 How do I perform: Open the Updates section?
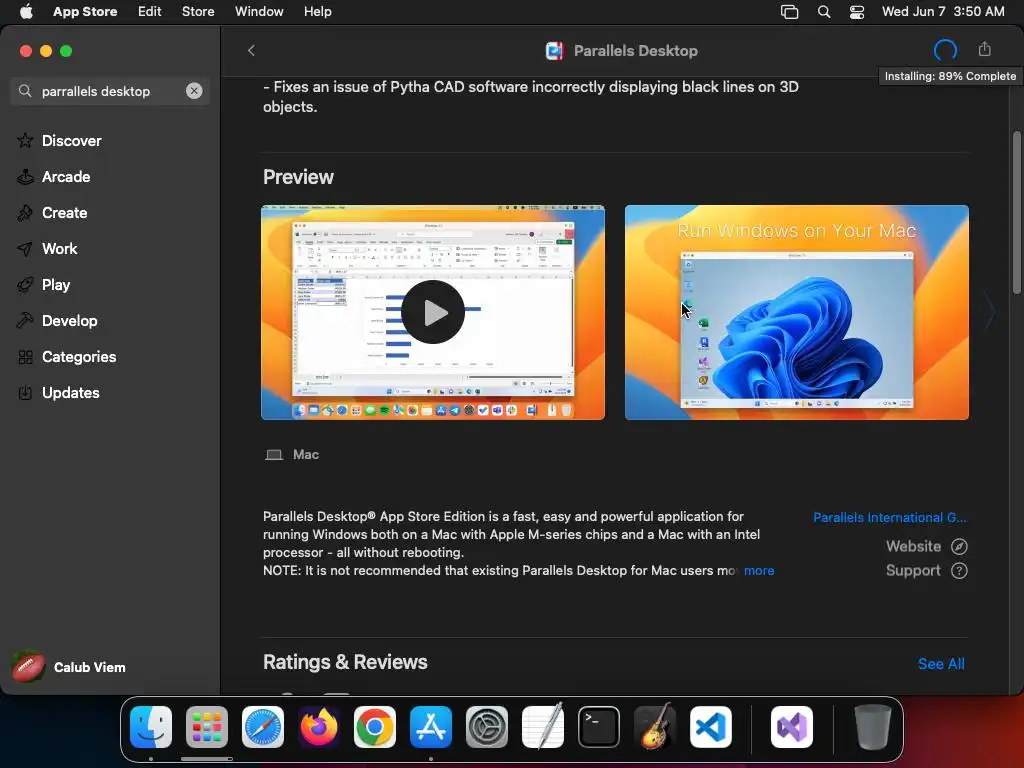[x=71, y=392]
